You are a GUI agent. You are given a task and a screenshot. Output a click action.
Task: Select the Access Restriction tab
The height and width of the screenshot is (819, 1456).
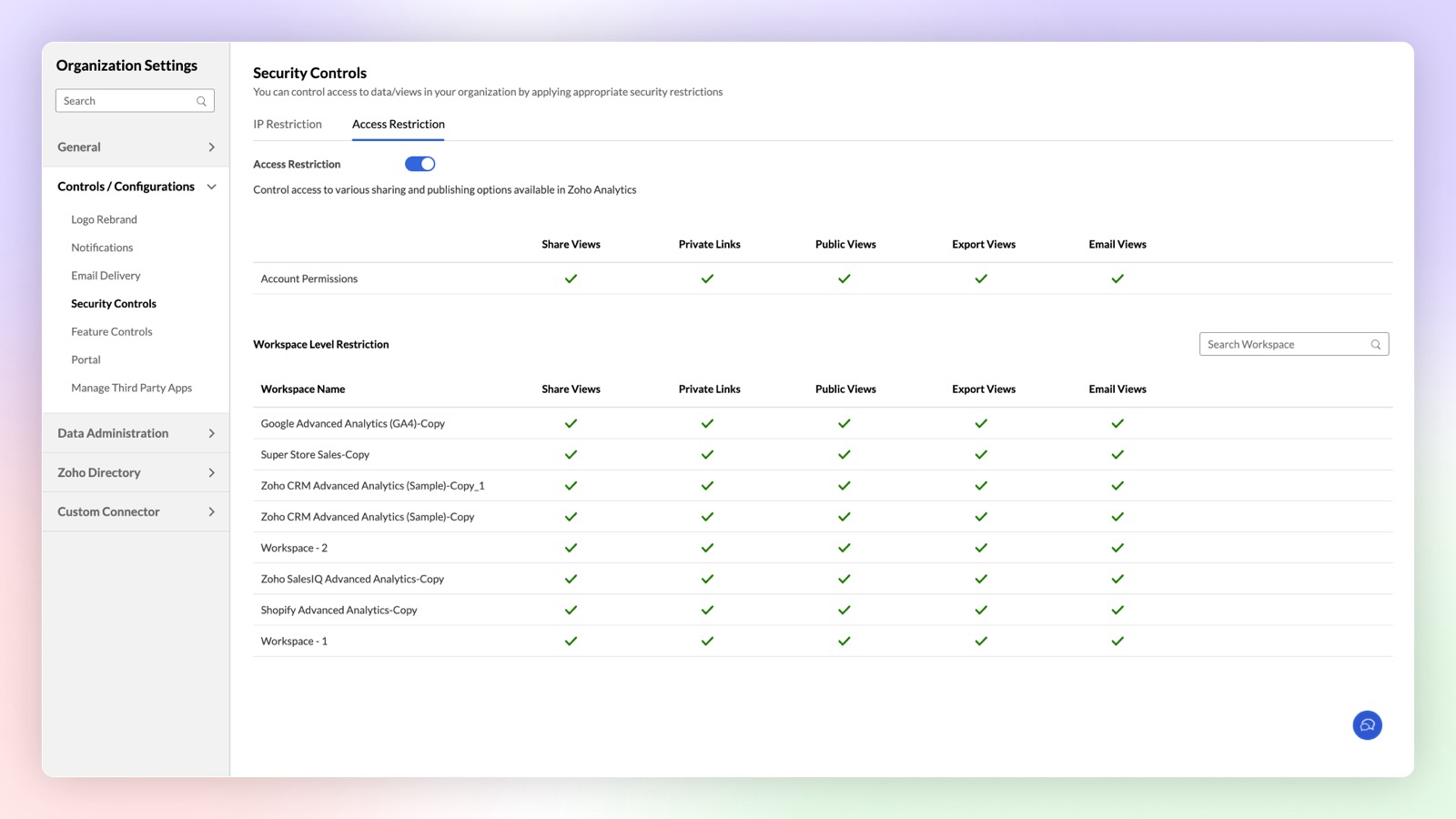pyautogui.click(x=399, y=124)
